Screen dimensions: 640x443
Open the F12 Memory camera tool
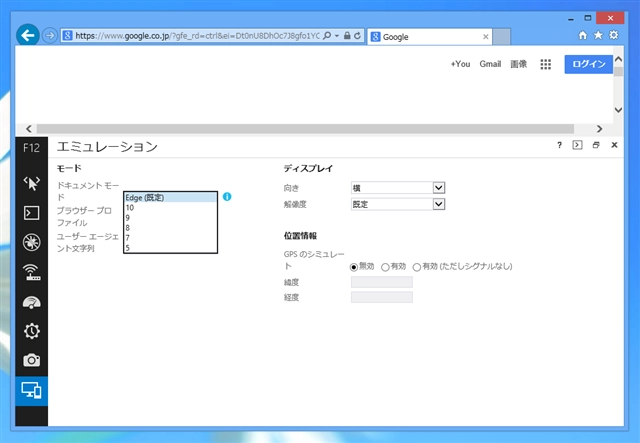(x=31, y=360)
